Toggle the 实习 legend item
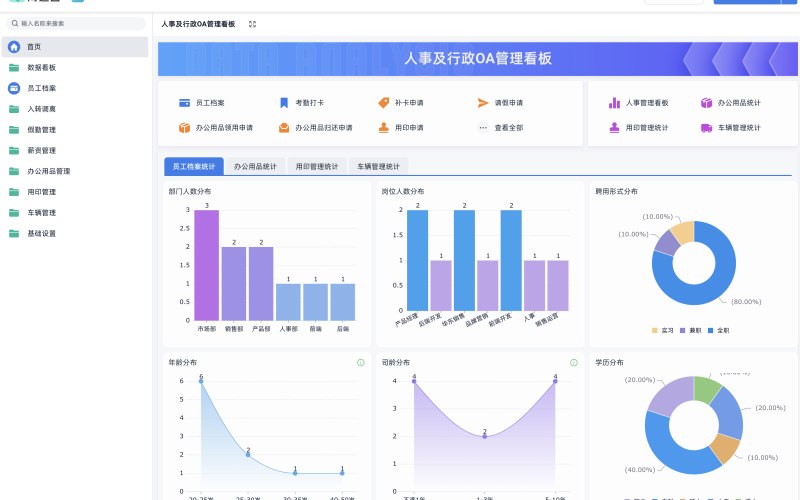 coord(662,331)
